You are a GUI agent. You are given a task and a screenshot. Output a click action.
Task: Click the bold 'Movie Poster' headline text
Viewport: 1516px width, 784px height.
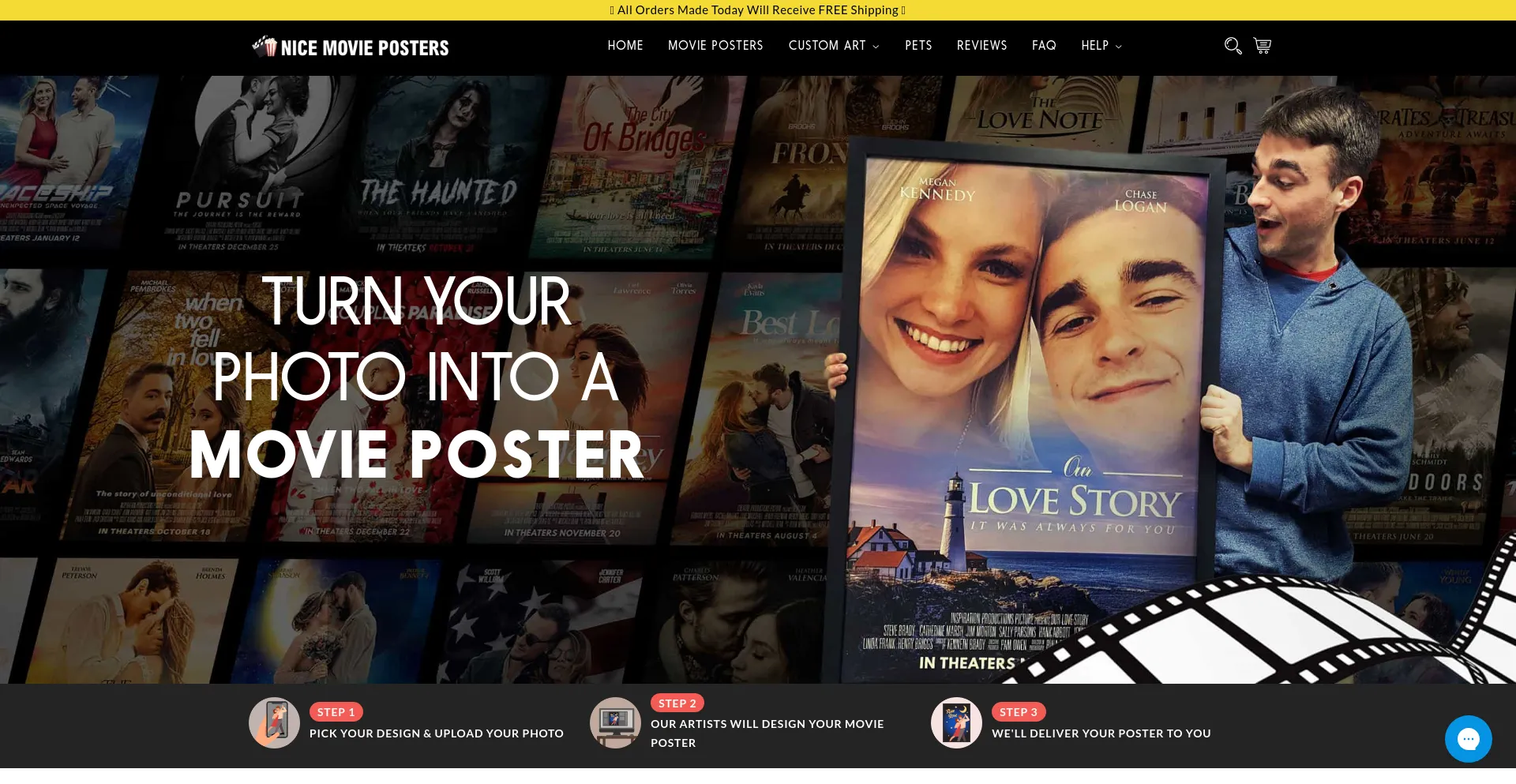click(417, 455)
